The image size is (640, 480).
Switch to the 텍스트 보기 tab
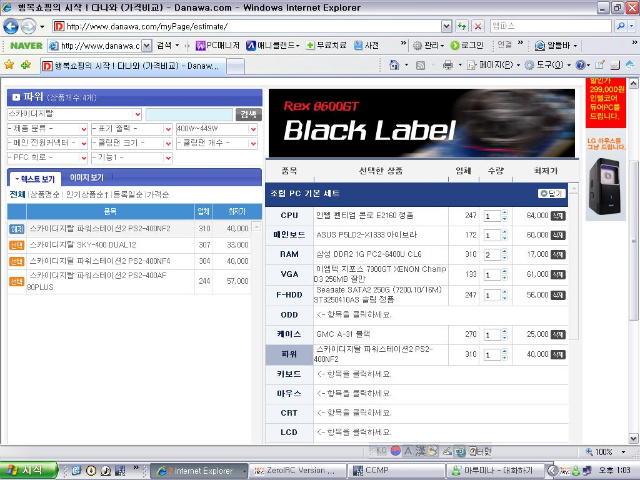point(35,179)
